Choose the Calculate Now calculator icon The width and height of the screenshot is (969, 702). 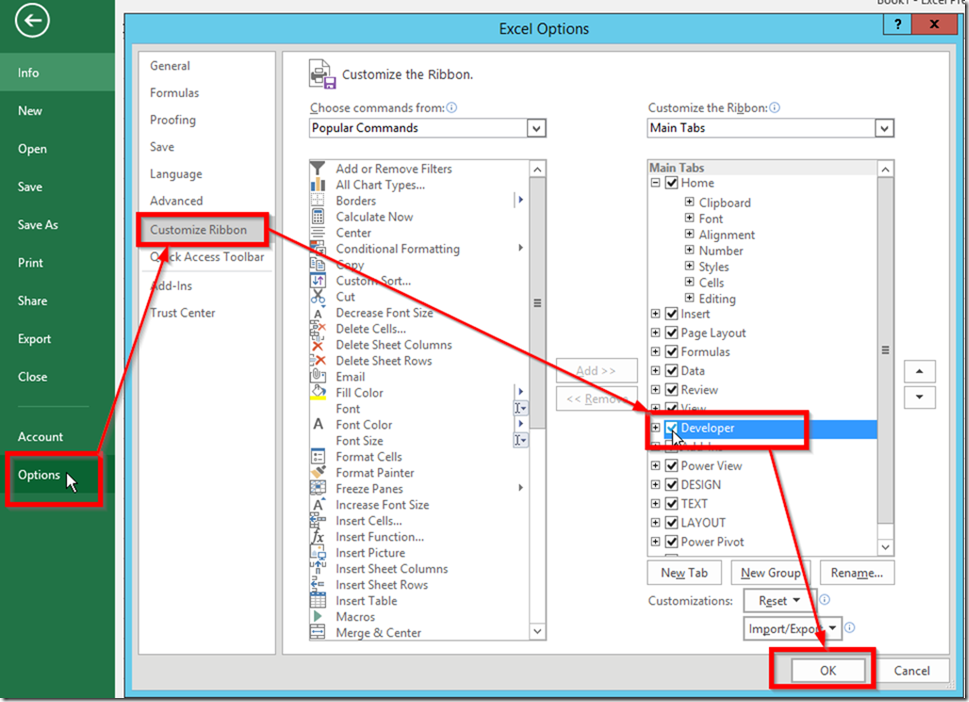click(318, 216)
